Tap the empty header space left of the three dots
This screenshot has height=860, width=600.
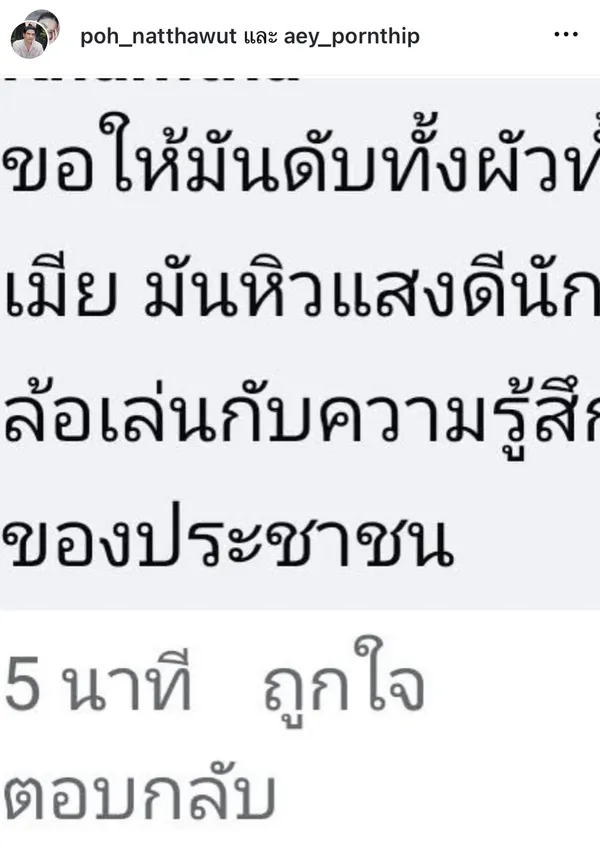[485, 36]
